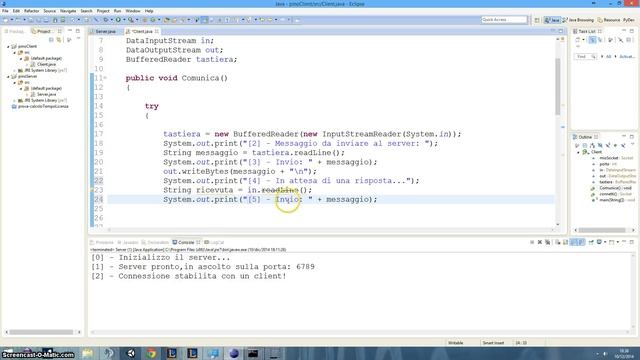This screenshot has width=640, height=360.
Task: Open the Run button dropdown arrow
Action: pos(124,20)
